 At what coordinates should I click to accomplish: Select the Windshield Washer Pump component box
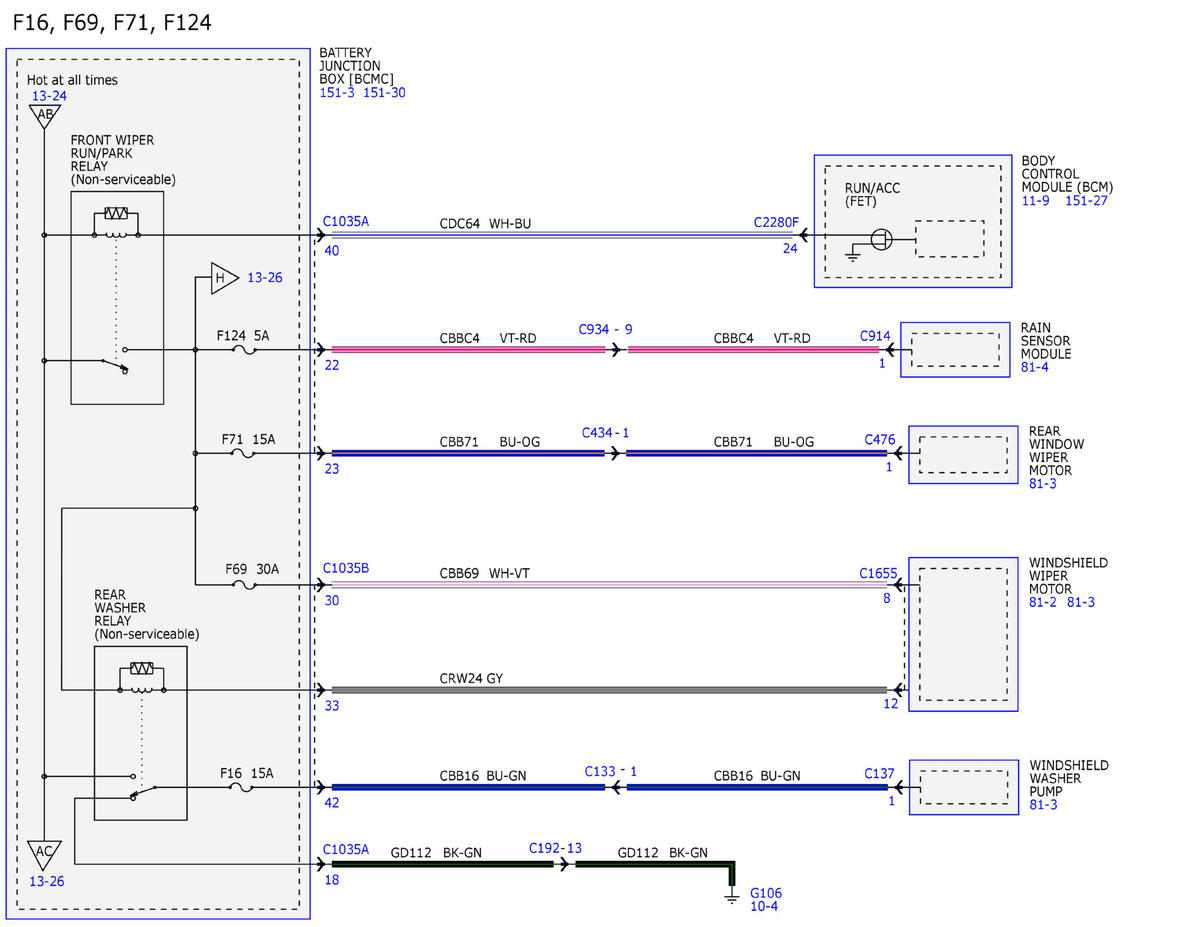click(x=964, y=787)
